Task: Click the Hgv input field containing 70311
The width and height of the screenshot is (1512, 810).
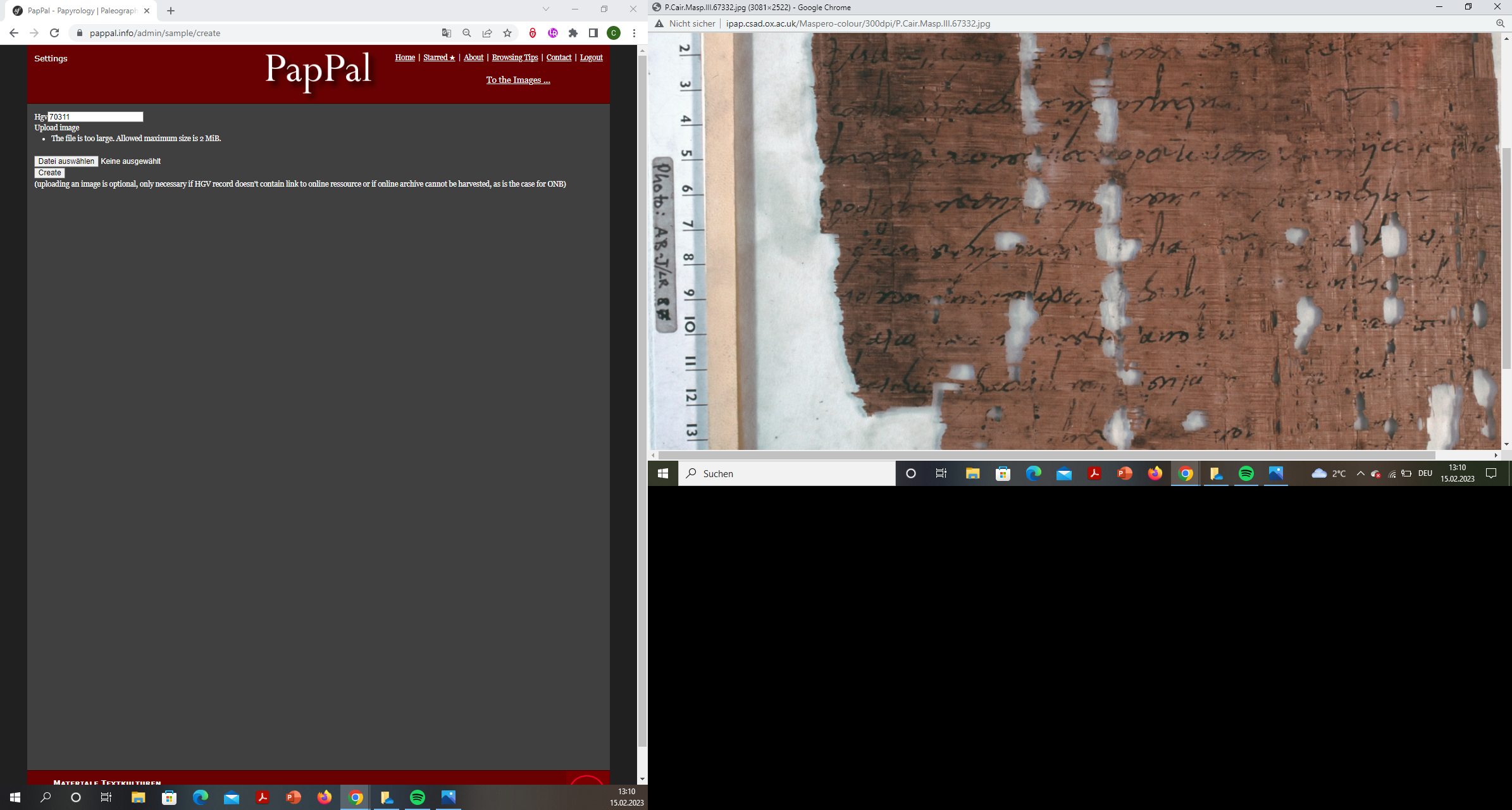Action: pyautogui.click(x=96, y=116)
